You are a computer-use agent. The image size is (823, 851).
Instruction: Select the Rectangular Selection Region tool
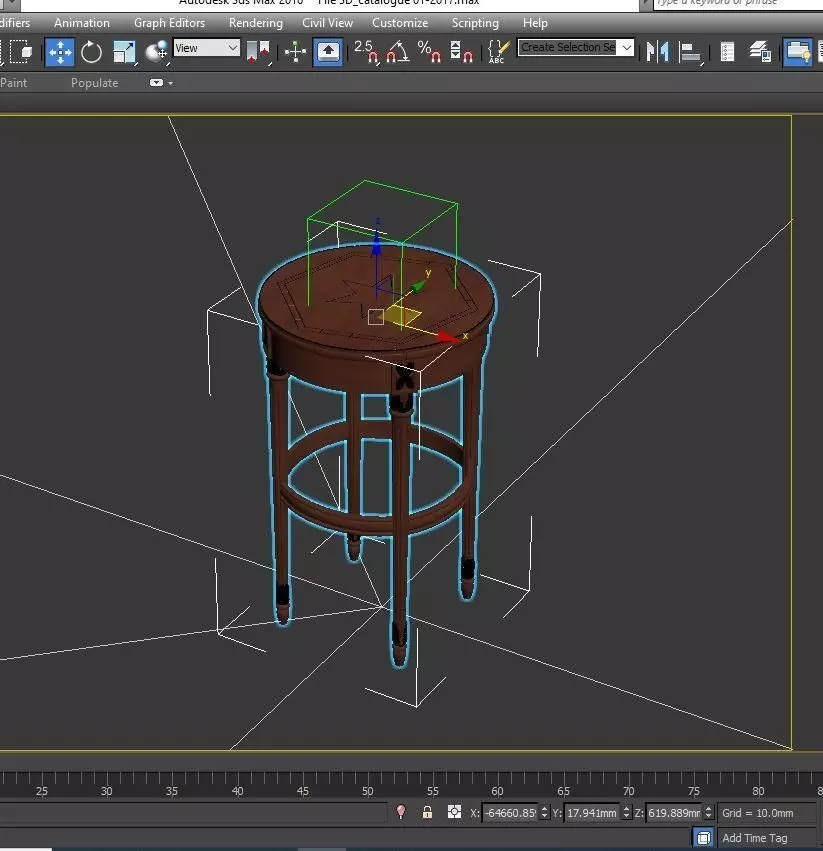coord(3,52)
